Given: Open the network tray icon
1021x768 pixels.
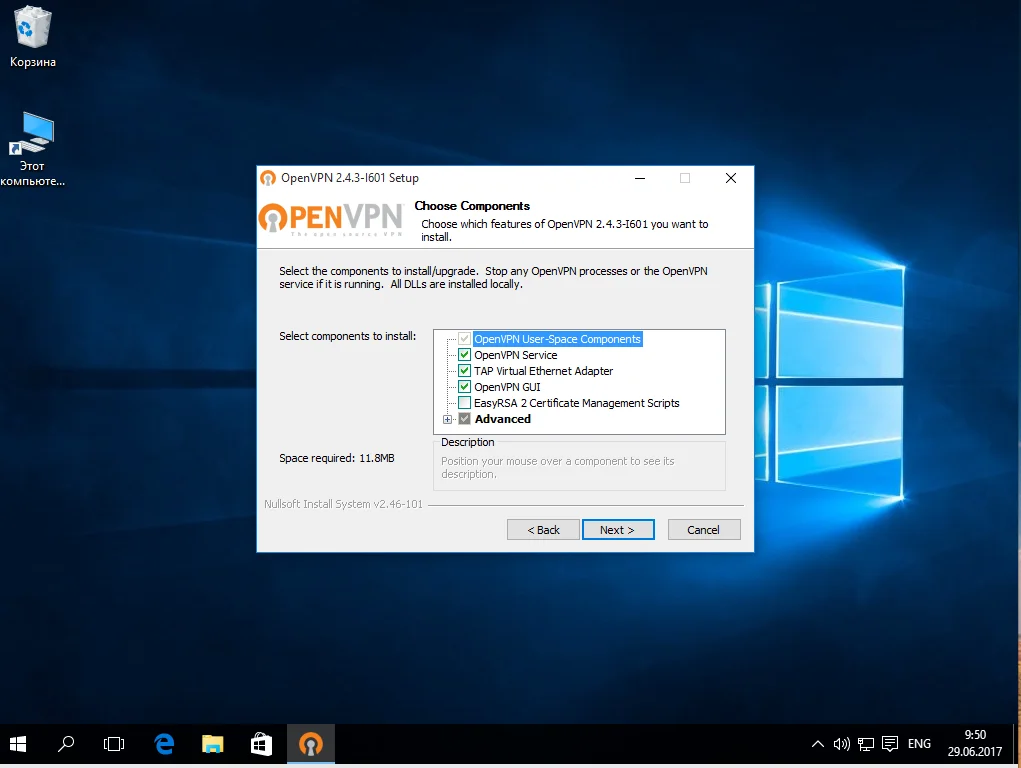Looking at the screenshot, I should (x=865, y=744).
